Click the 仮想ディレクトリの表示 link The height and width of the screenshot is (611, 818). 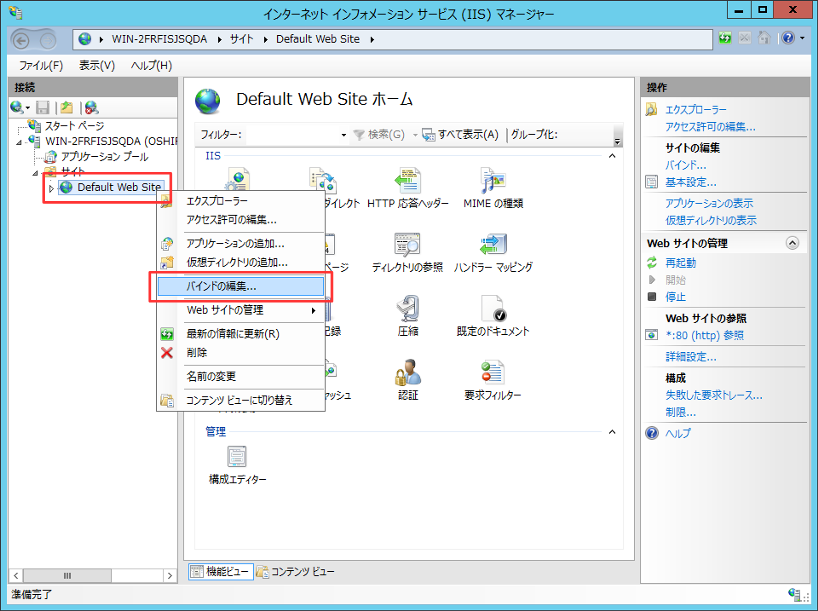click(711, 220)
